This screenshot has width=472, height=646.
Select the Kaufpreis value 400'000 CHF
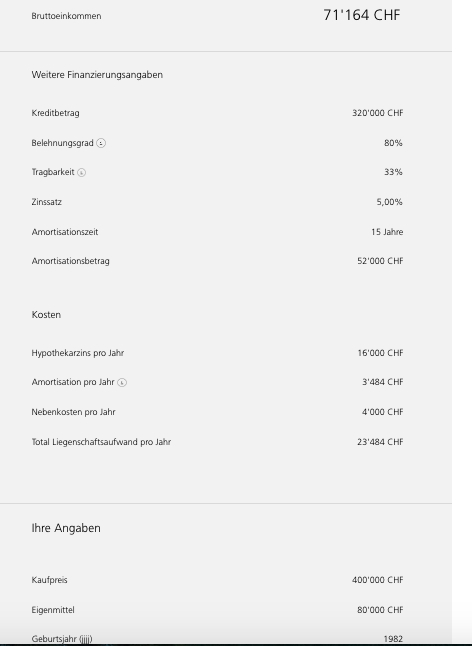tap(377, 580)
